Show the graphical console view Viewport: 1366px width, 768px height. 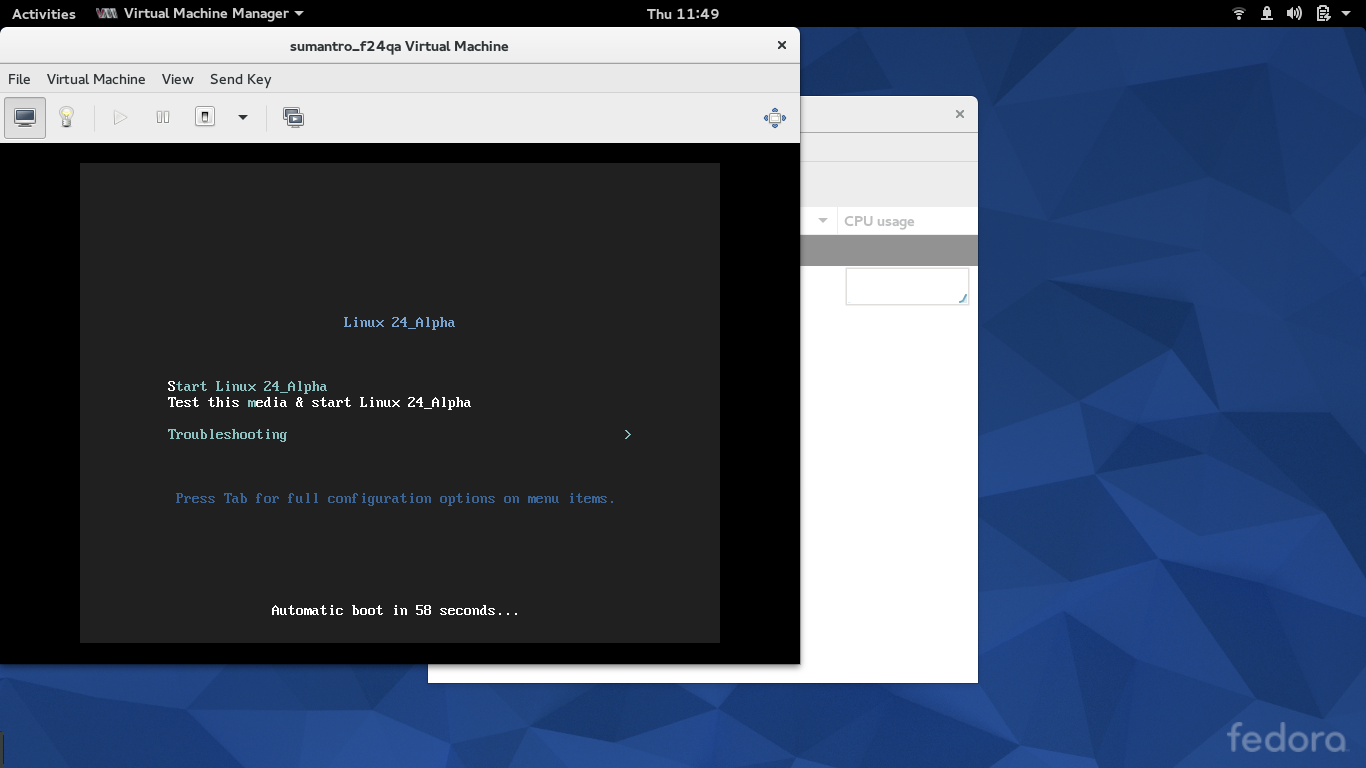pos(25,117)
